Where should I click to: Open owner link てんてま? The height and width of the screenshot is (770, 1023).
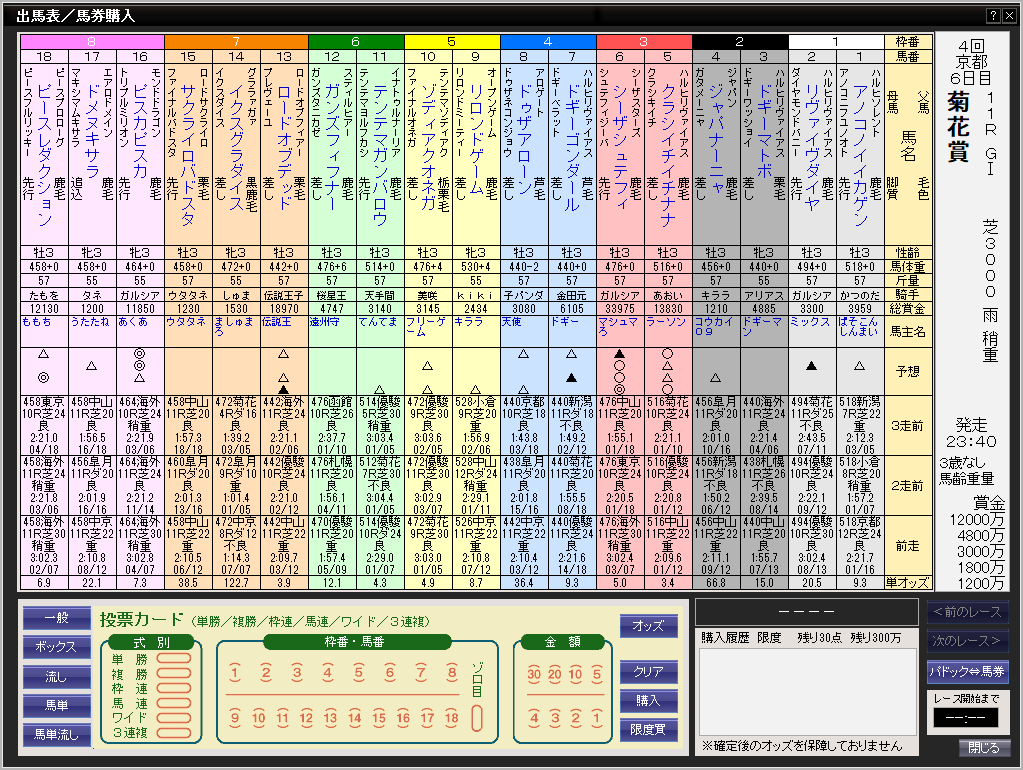pos(378,322)
